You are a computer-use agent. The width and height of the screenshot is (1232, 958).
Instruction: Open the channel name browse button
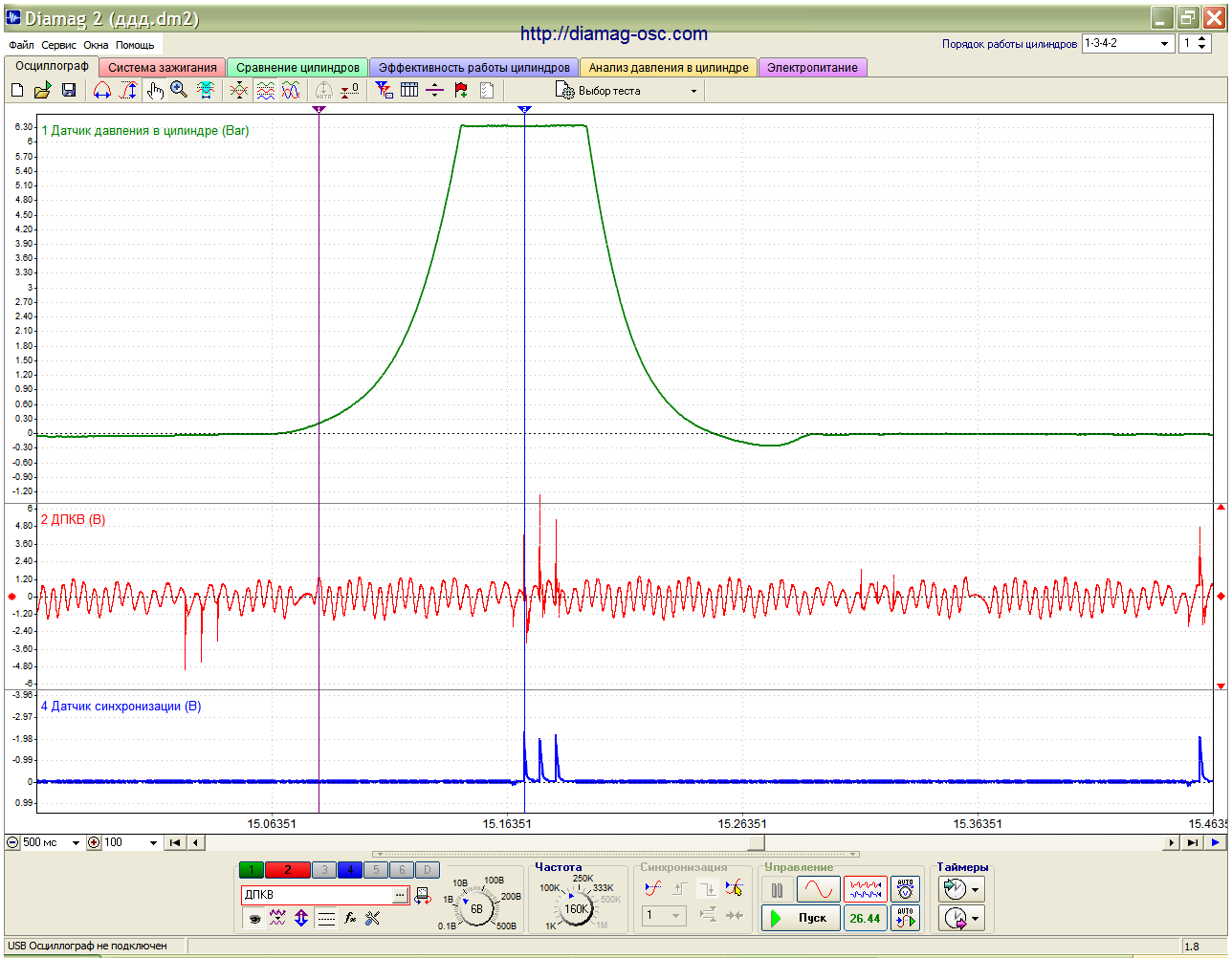tap(400, 895)
